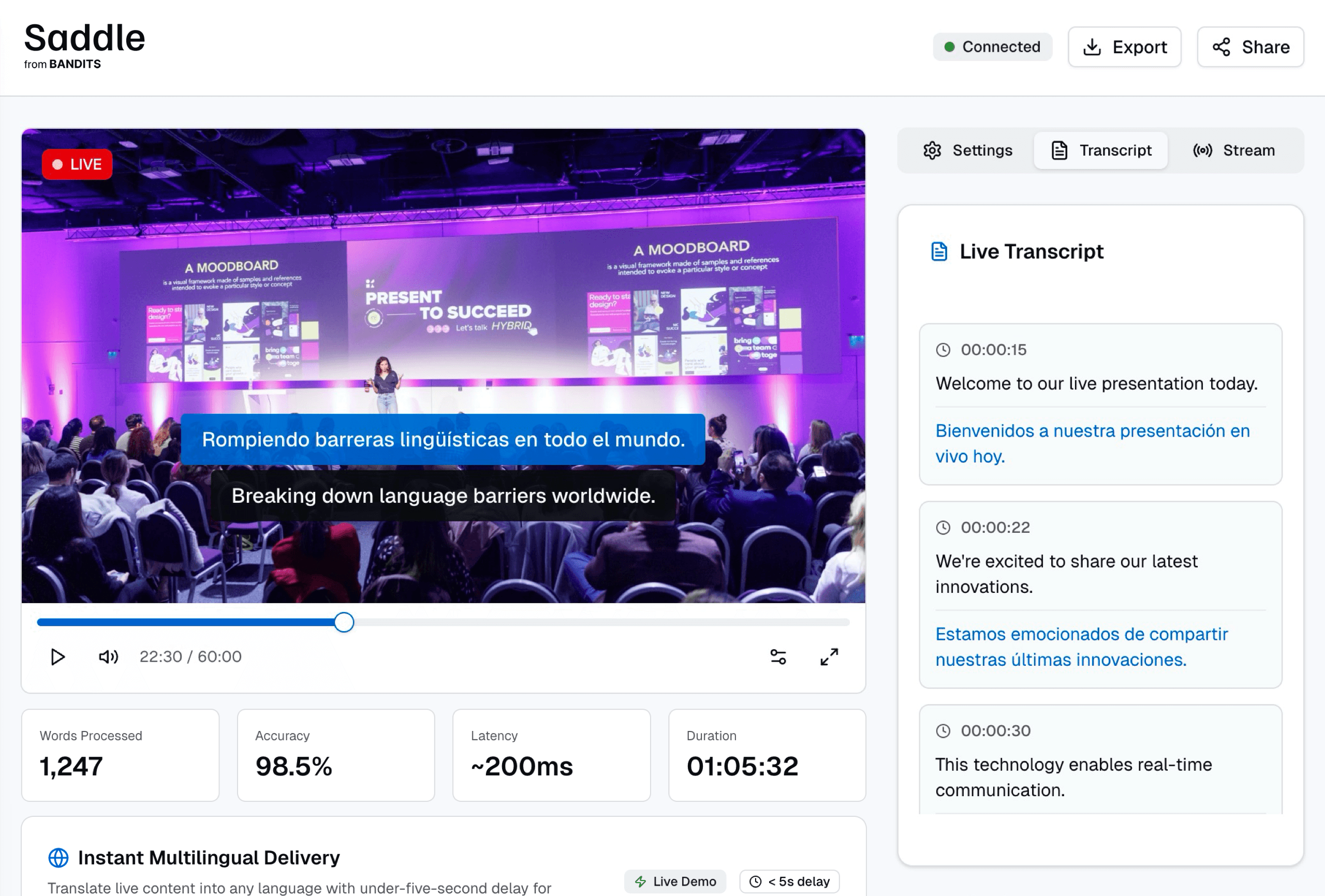
Task: Click the clock icon at 00:00:15
Action: click(943, 349)
